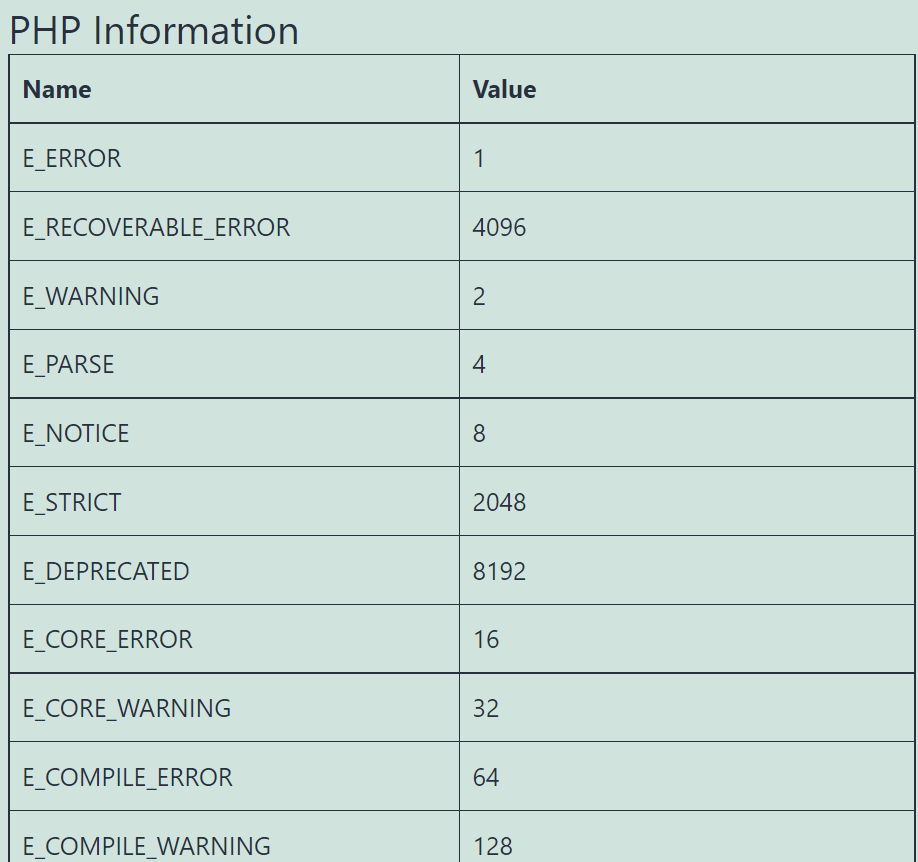Image resolution: width=918 pixels, height=862 pixels.
Task: Select the E_DEPRECATED name cell
Action: click(x=106, y=572)
